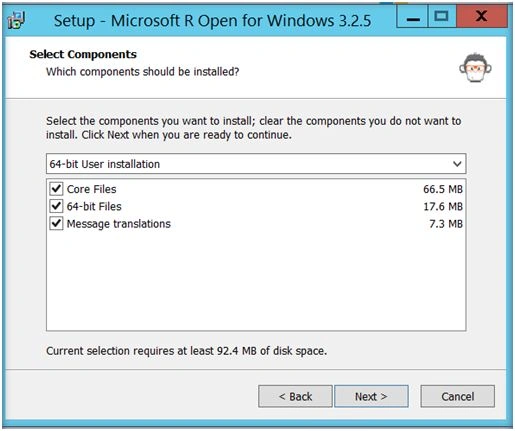Maximize the setup window

coord(441,17)
